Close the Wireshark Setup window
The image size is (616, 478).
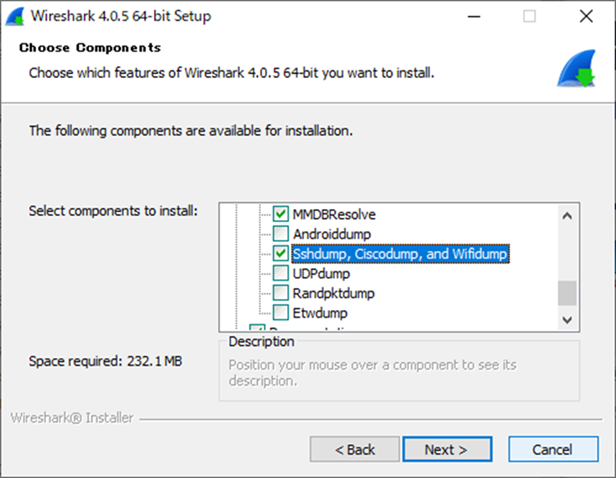(585, 16)
